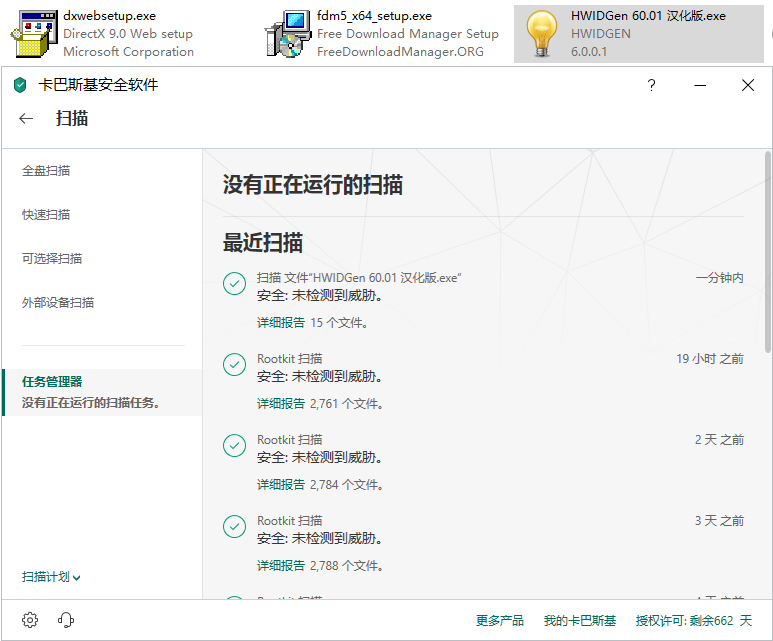Open 详细报告 for the 2,761 files scan

[281, 403]
